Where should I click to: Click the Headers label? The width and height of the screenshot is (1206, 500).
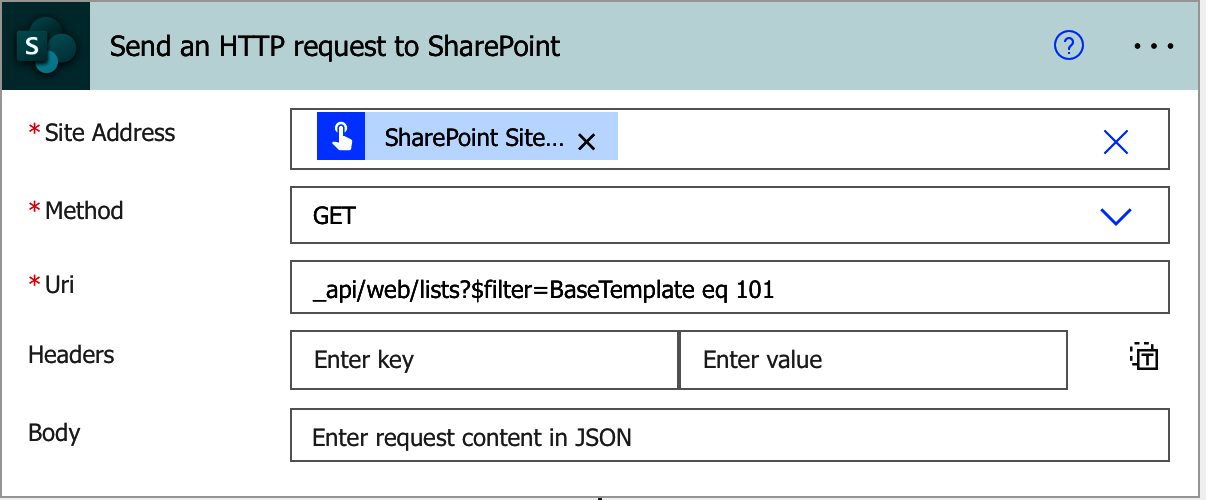(x=71, y=355)
